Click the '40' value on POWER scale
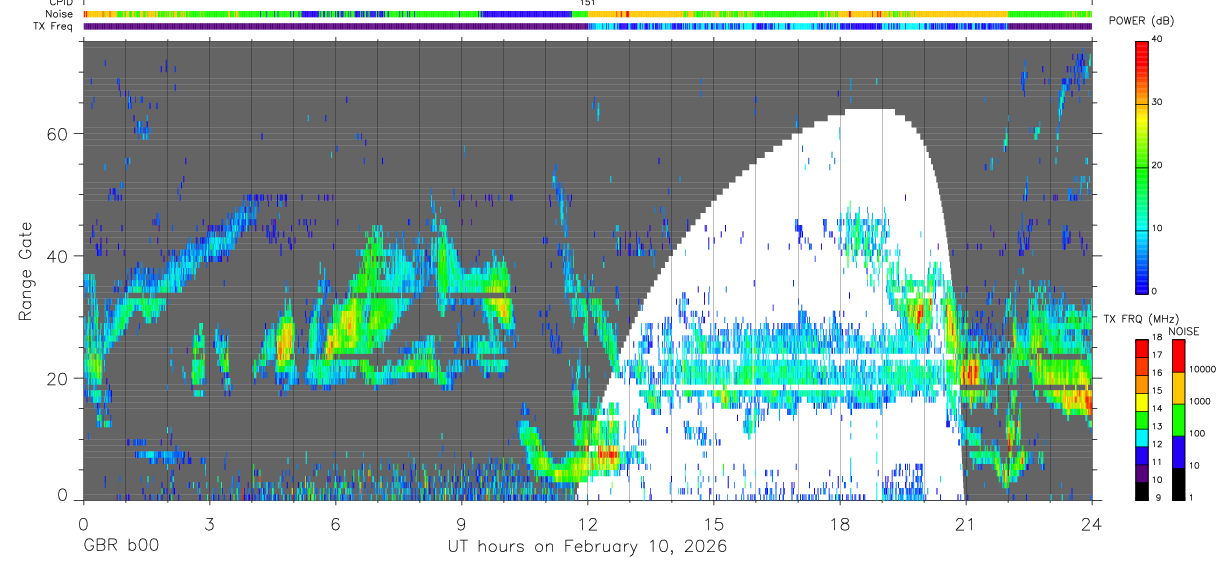This screenshot has width=1228, height=567. pos(1158,40)
